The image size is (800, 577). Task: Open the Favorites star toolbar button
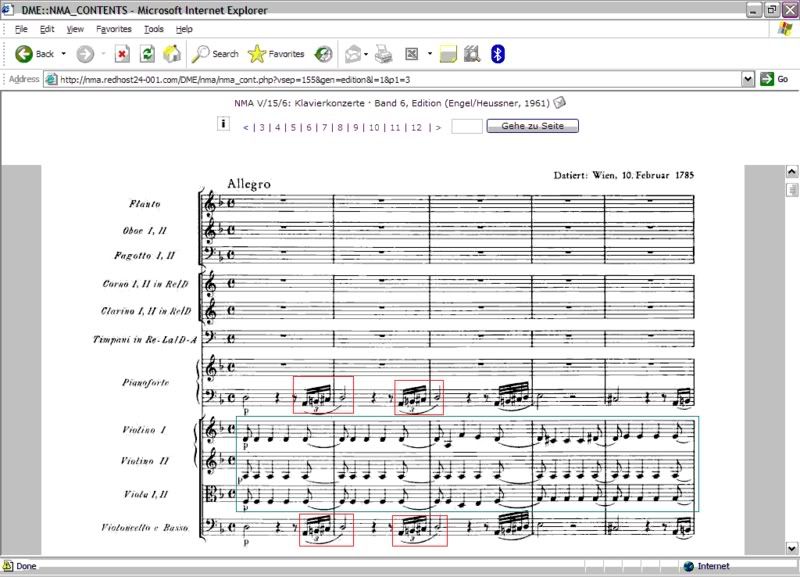(x=276, y=54)
